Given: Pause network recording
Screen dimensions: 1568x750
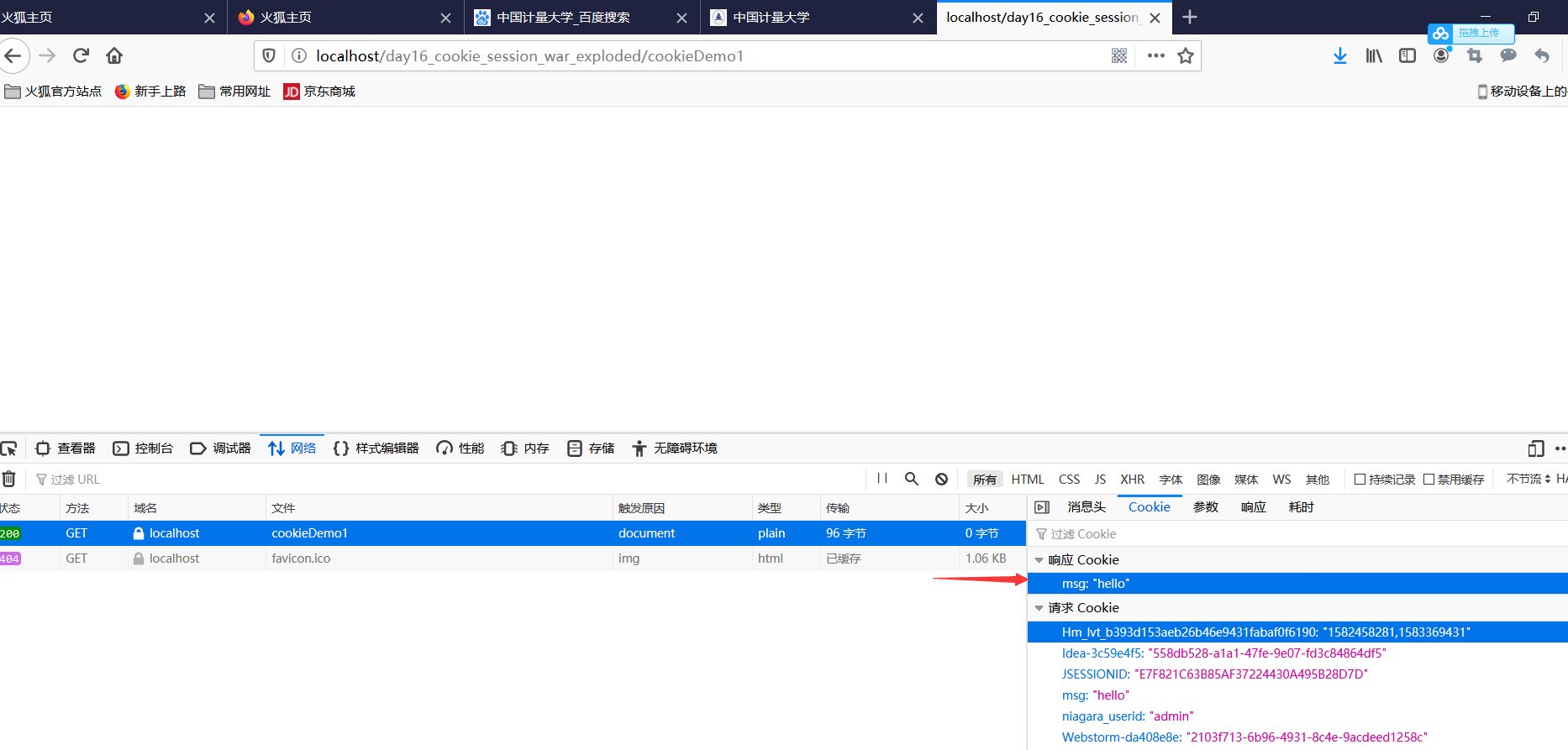Looking at the screenshot, I should [882, 479].
